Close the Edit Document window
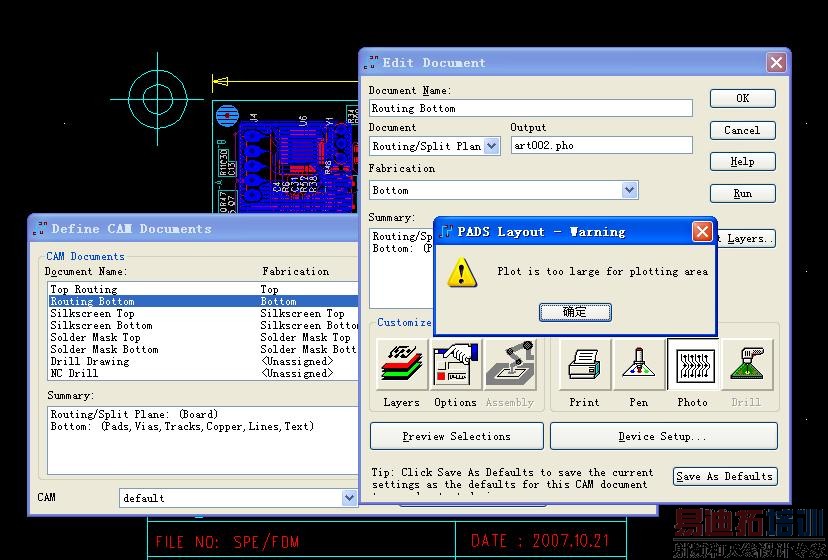 tap(776, 62)
